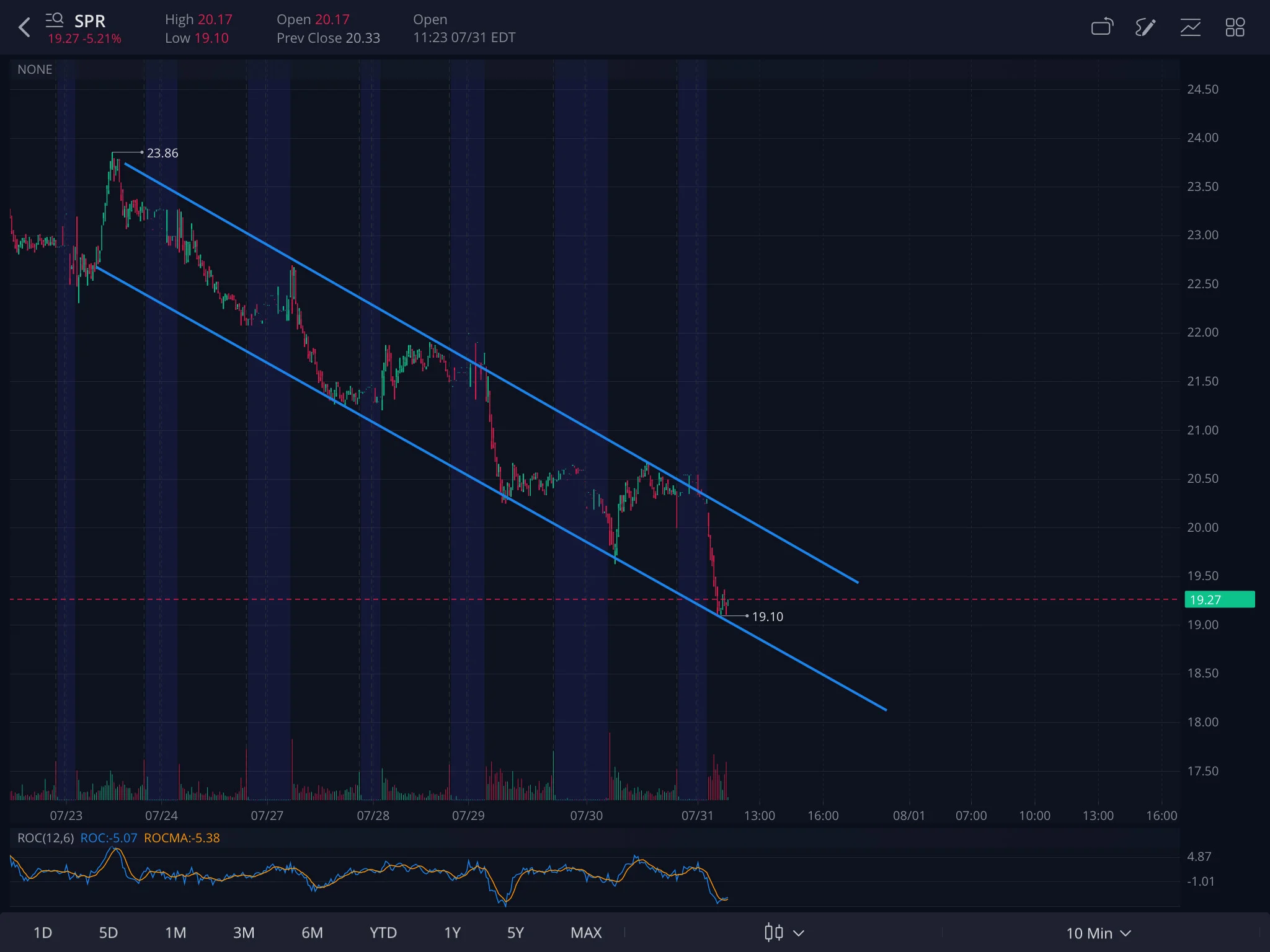Tap the 11:23 07/31 EDT timestamp

(x=464, y=38)
